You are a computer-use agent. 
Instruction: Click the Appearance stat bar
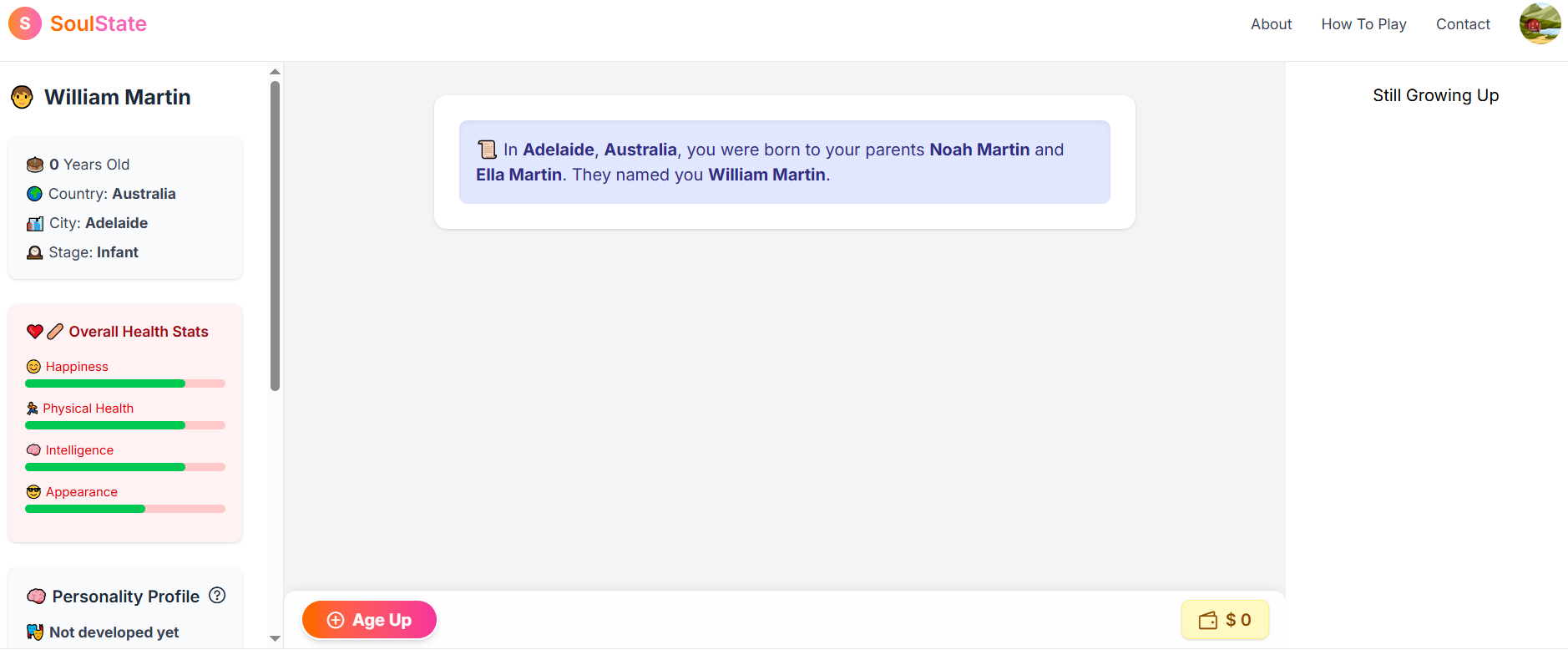click(125, 509)
